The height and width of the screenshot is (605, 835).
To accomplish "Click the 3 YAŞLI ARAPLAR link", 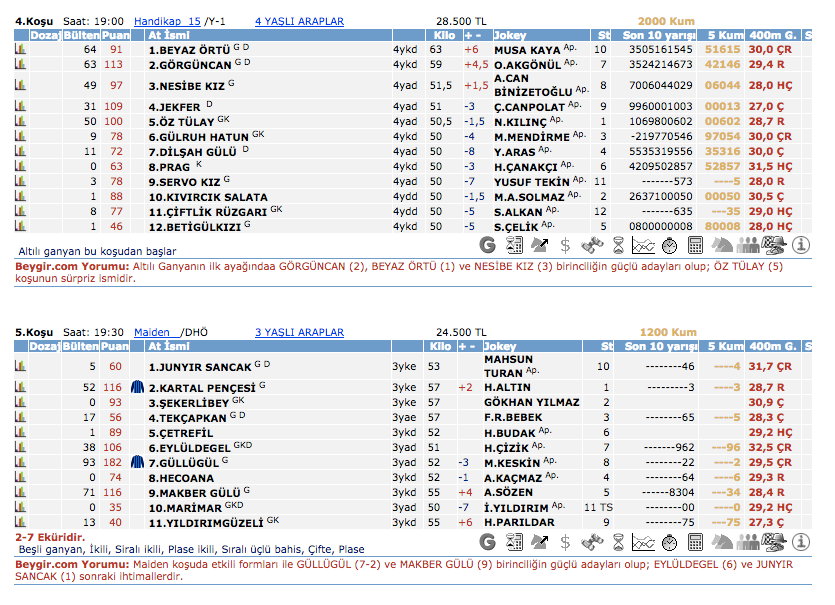I will pos(299,332).
